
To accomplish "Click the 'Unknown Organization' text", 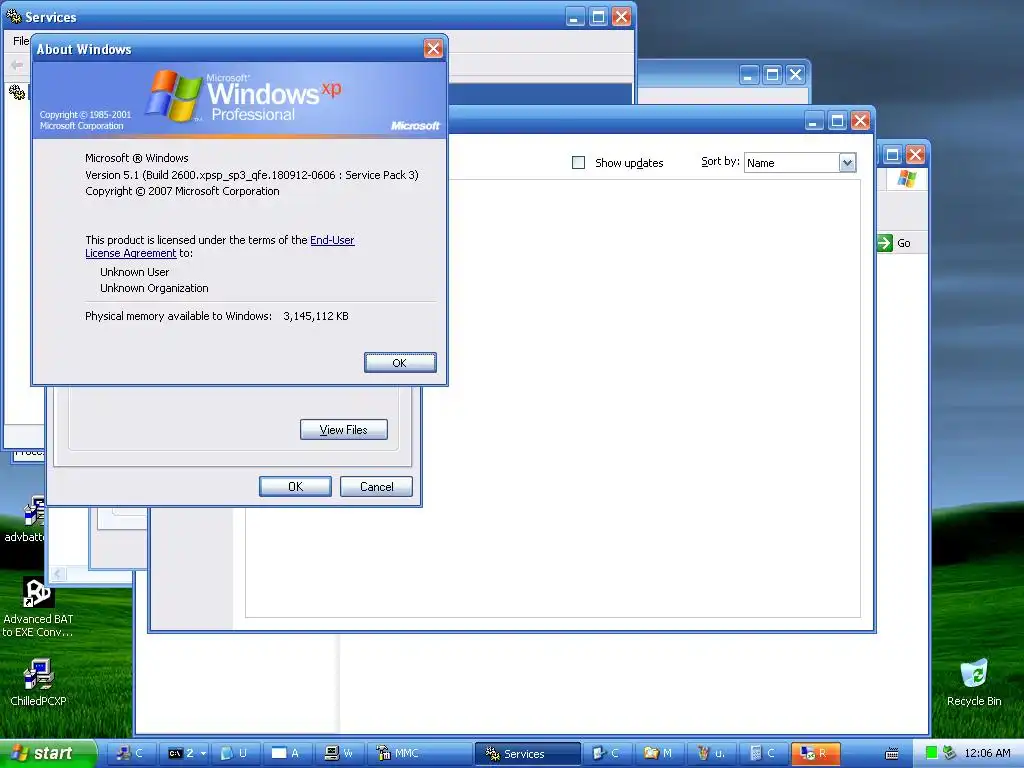I will pos(154,288).
